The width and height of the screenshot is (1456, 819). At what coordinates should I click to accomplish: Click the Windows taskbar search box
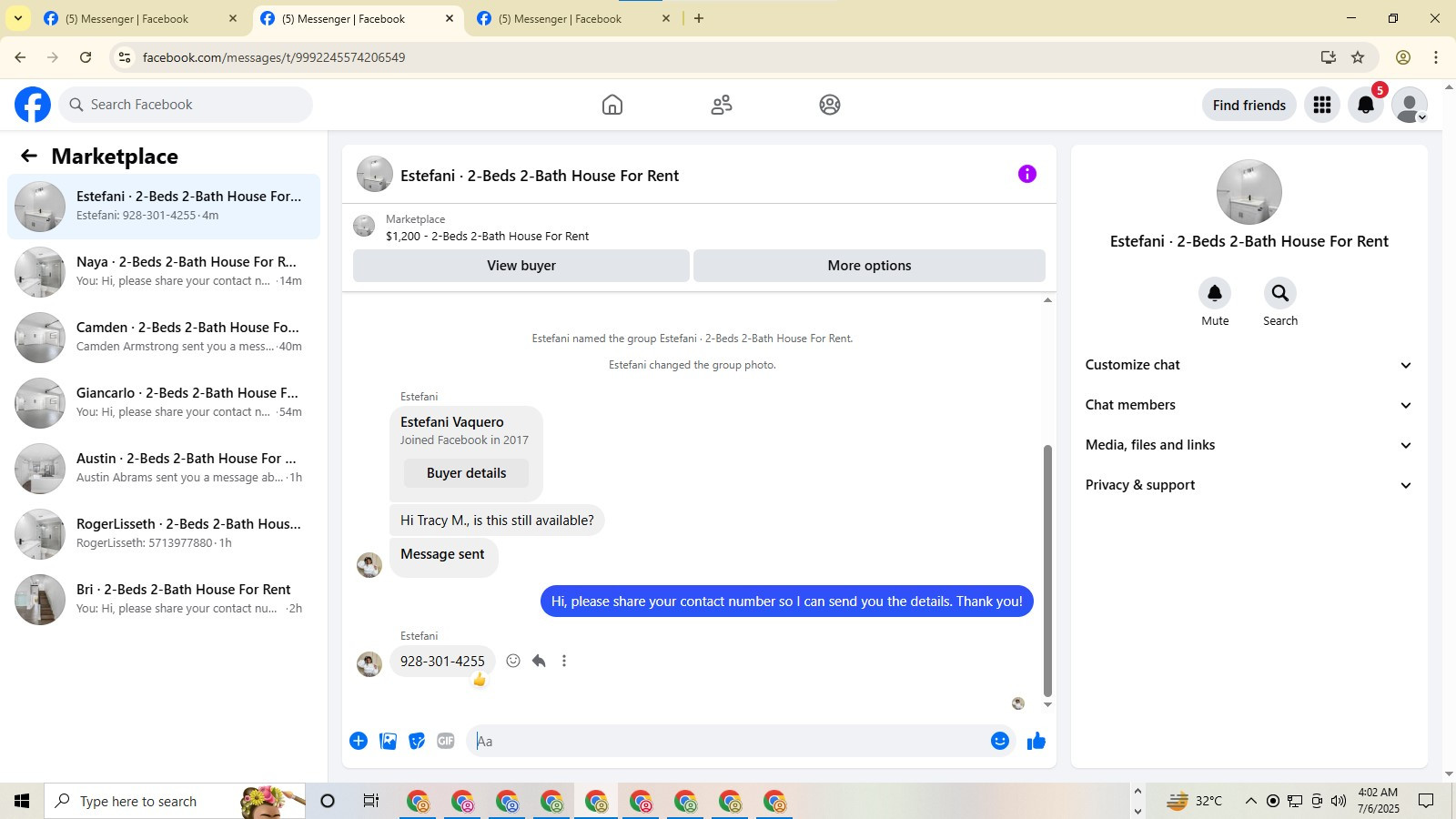175,801
